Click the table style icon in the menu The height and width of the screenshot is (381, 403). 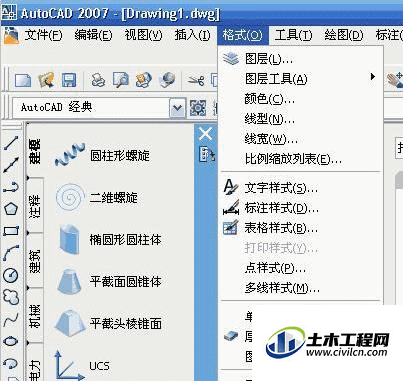pyautogui.click(x=231, y=228)
